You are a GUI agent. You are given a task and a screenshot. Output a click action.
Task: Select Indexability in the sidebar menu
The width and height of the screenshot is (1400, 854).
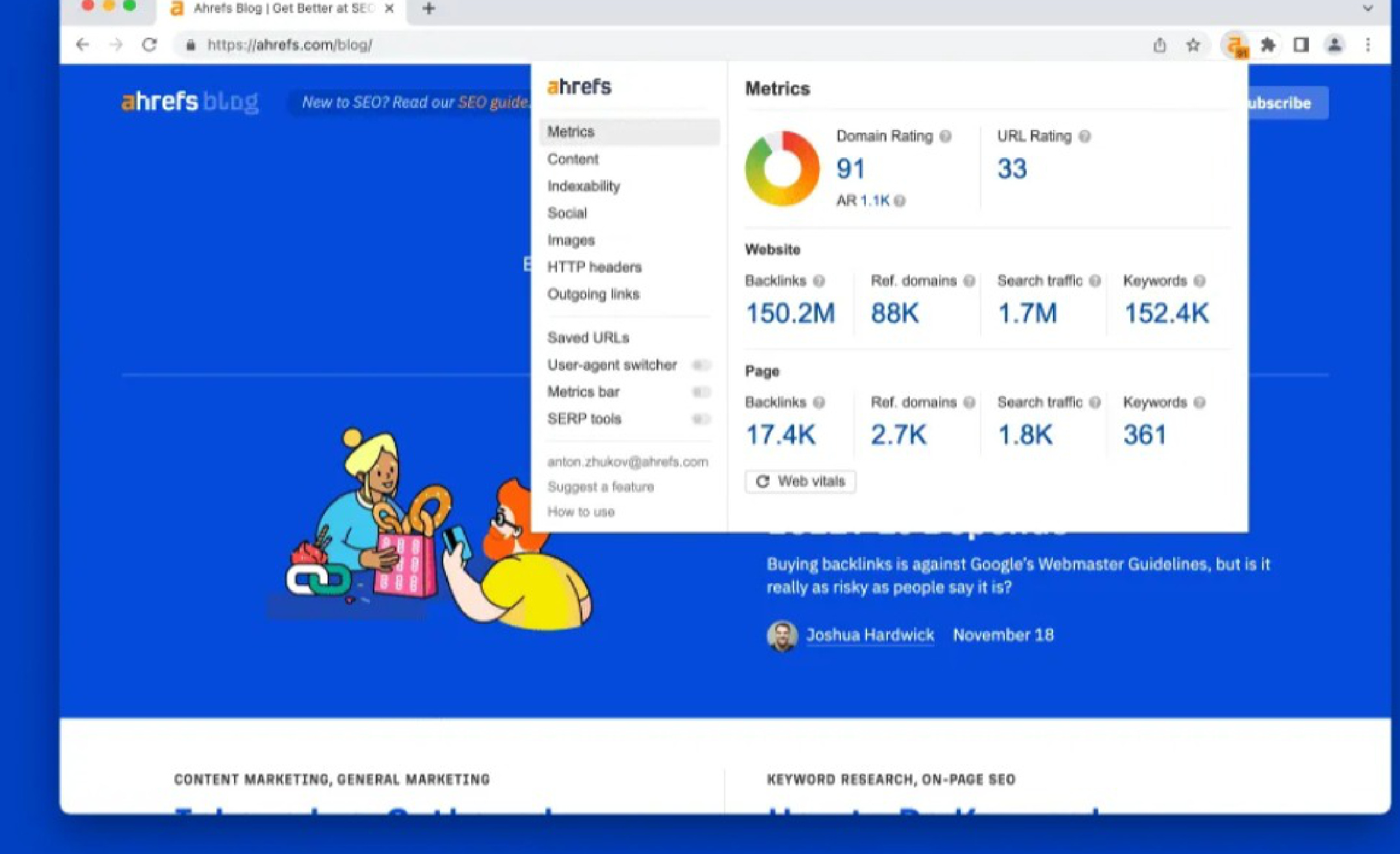583,187
